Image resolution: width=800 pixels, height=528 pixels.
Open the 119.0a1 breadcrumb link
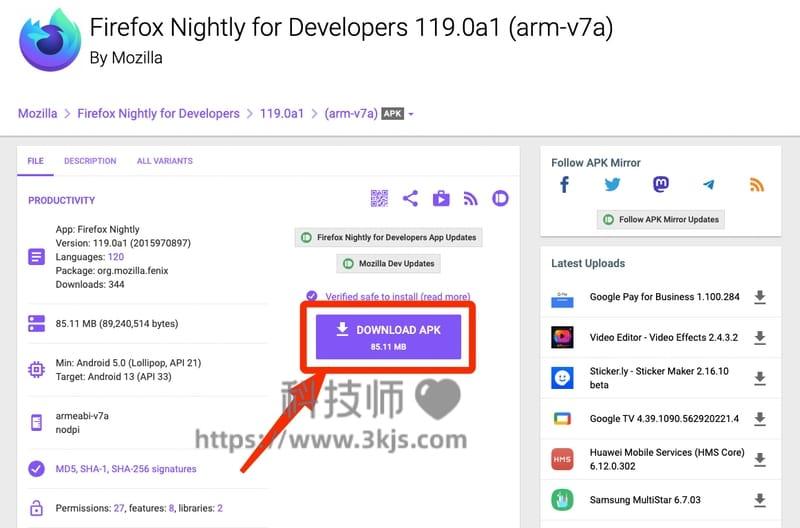tap(282, 113)
